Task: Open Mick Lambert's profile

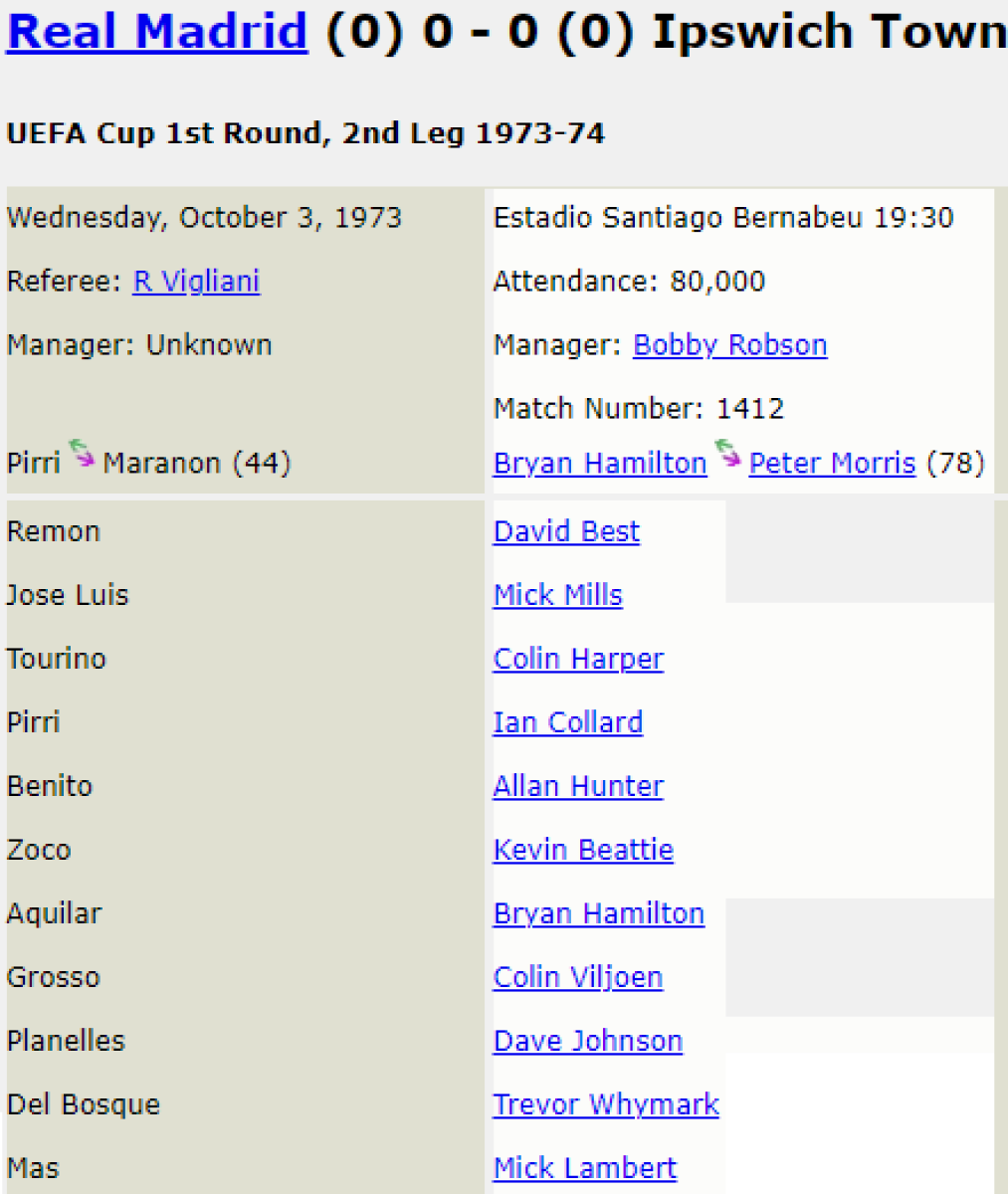Action: click(585, 1168)
